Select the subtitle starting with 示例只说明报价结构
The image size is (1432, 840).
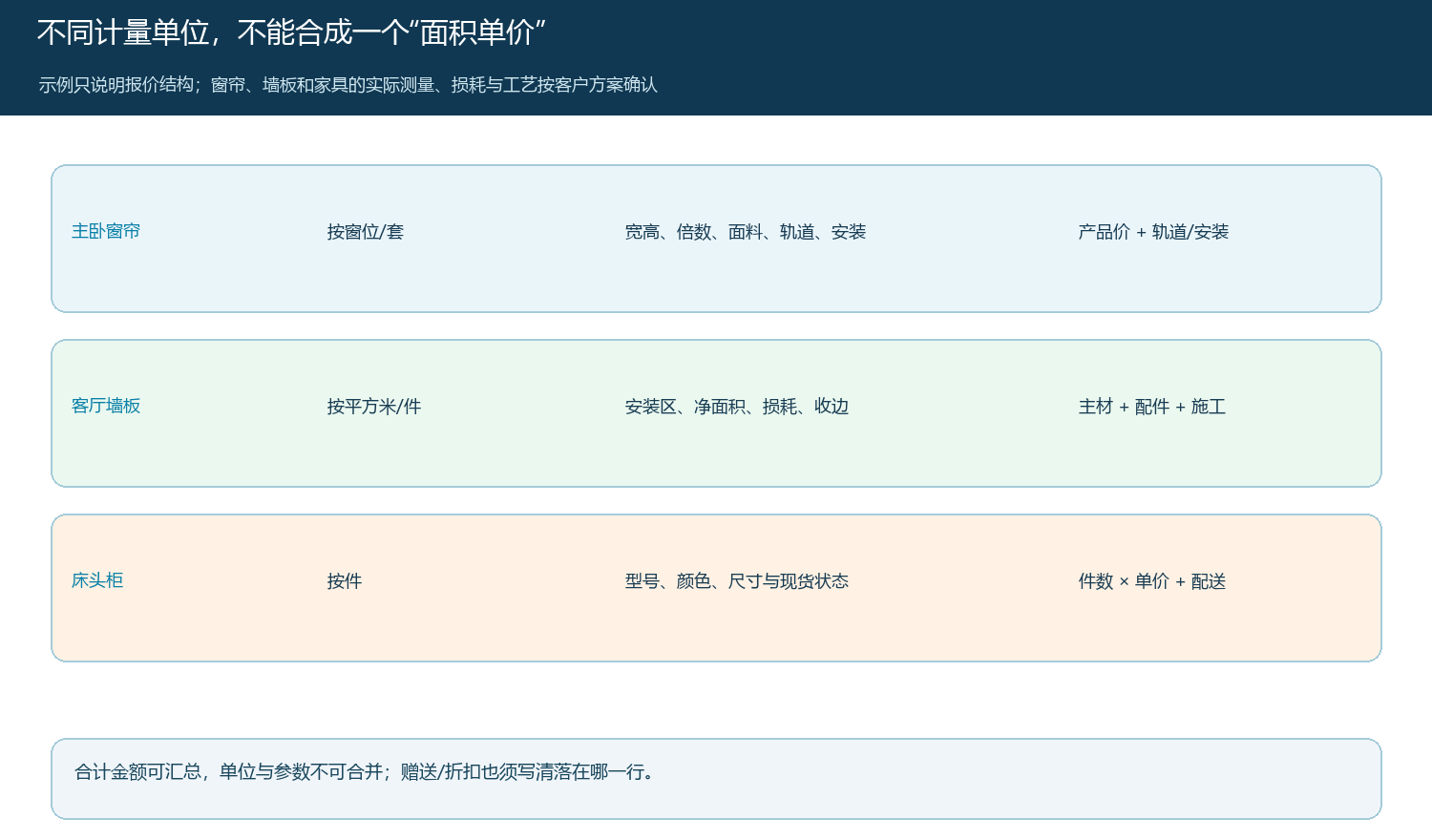(347, 85)
